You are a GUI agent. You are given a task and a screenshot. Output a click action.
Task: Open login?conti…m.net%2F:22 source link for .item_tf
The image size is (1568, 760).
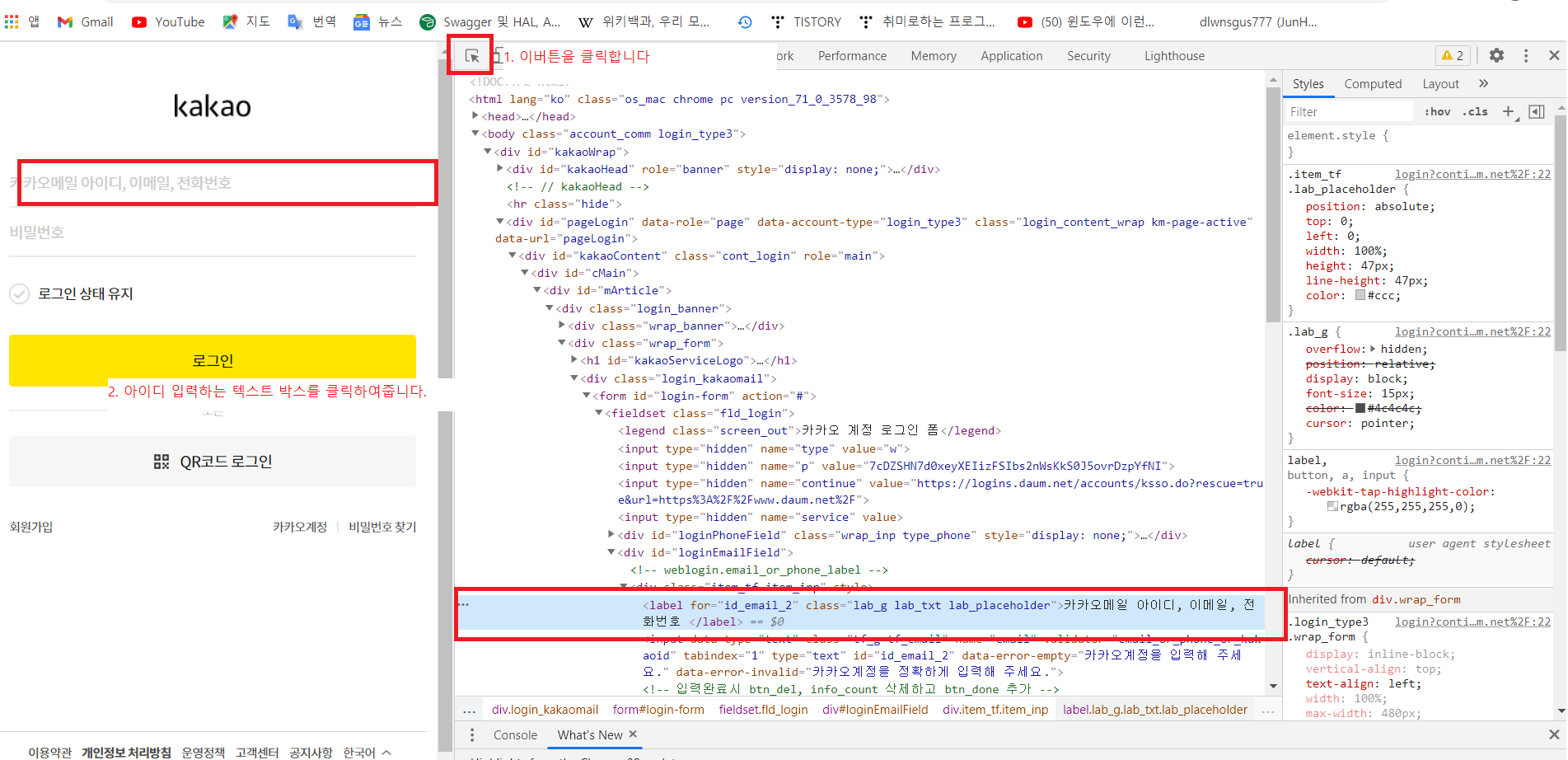(1472, 174)
